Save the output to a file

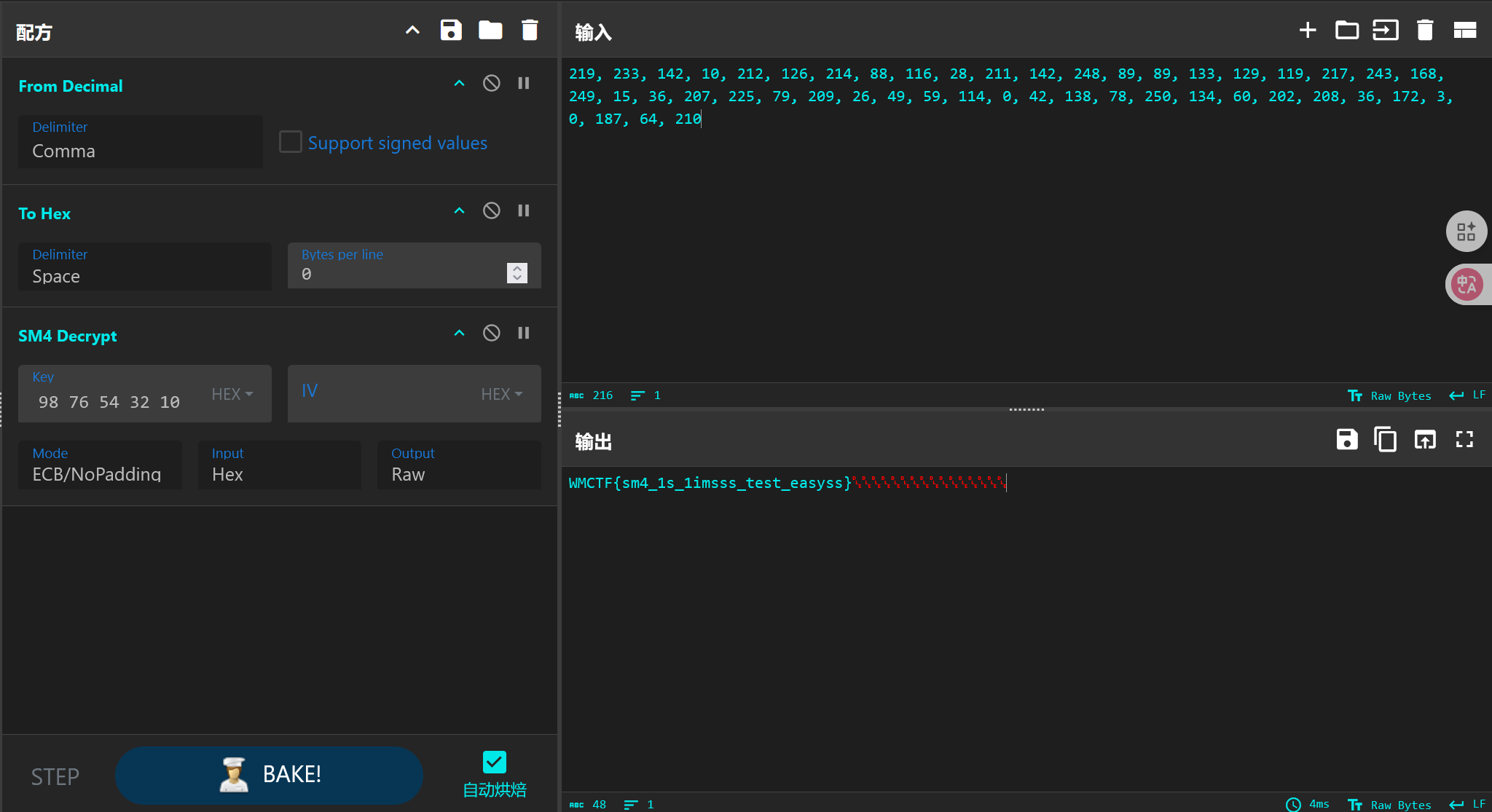(x=1346, y=440)
